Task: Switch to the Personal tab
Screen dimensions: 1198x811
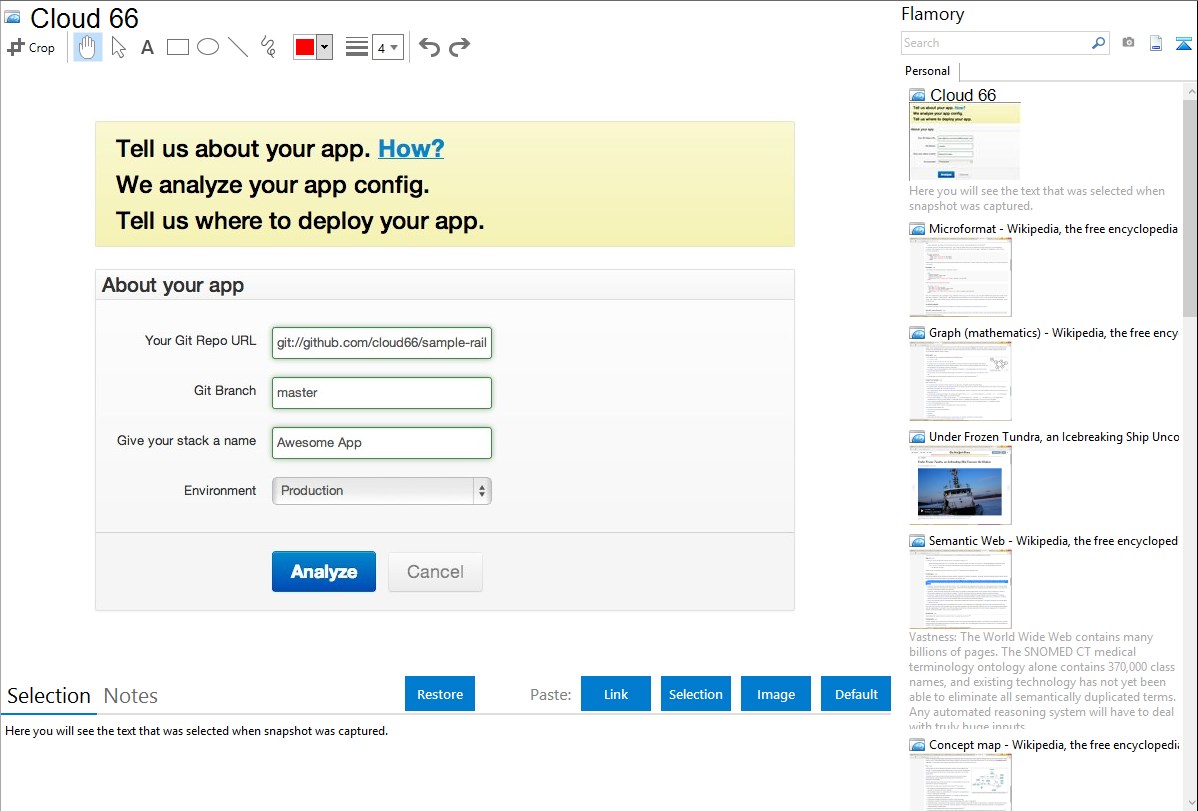Action: (928, 71)
